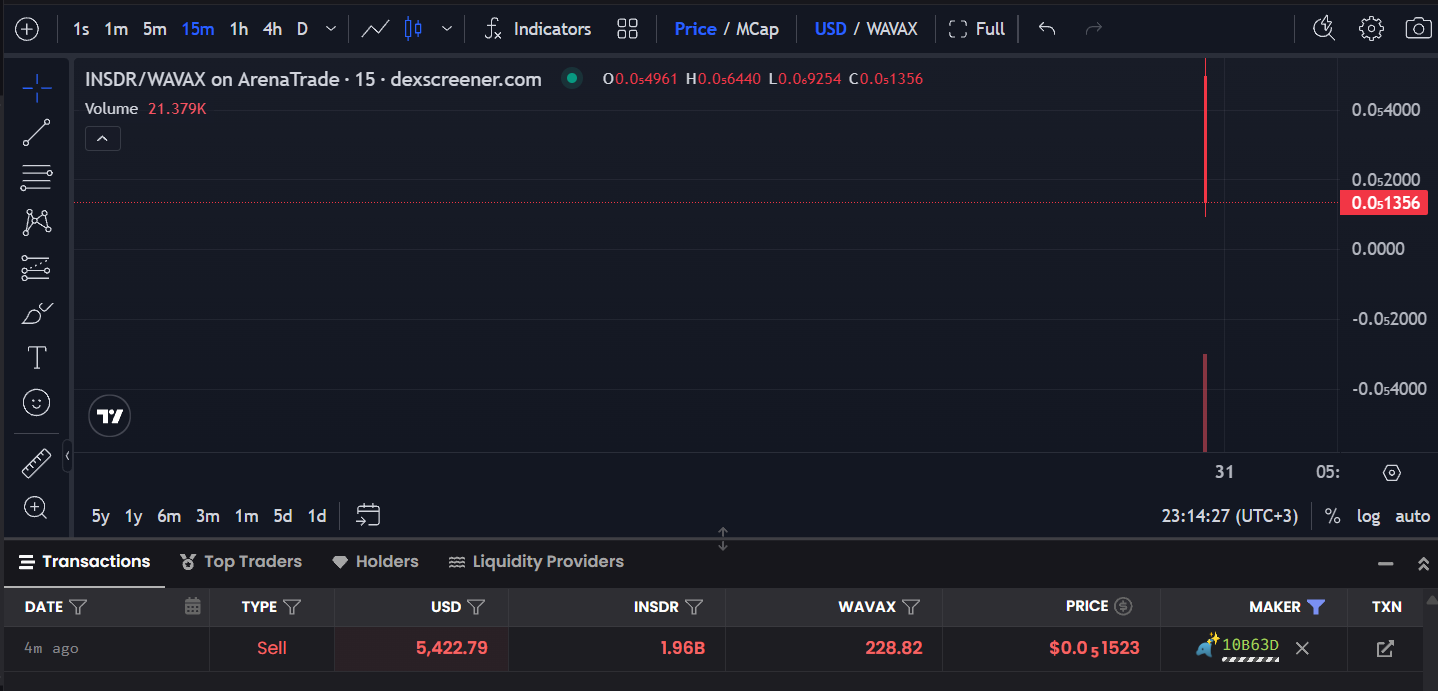
Task: Select the trend line drawing tool
Action: point(37,132)
